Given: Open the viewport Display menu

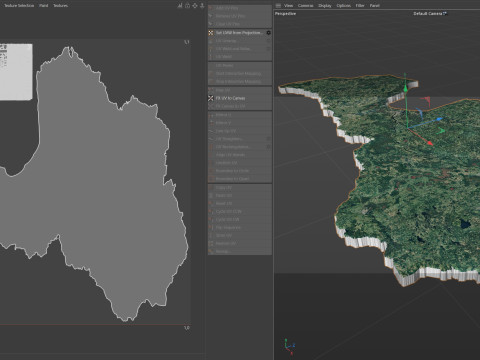Looking at the screenshot, I should point(325,5).
